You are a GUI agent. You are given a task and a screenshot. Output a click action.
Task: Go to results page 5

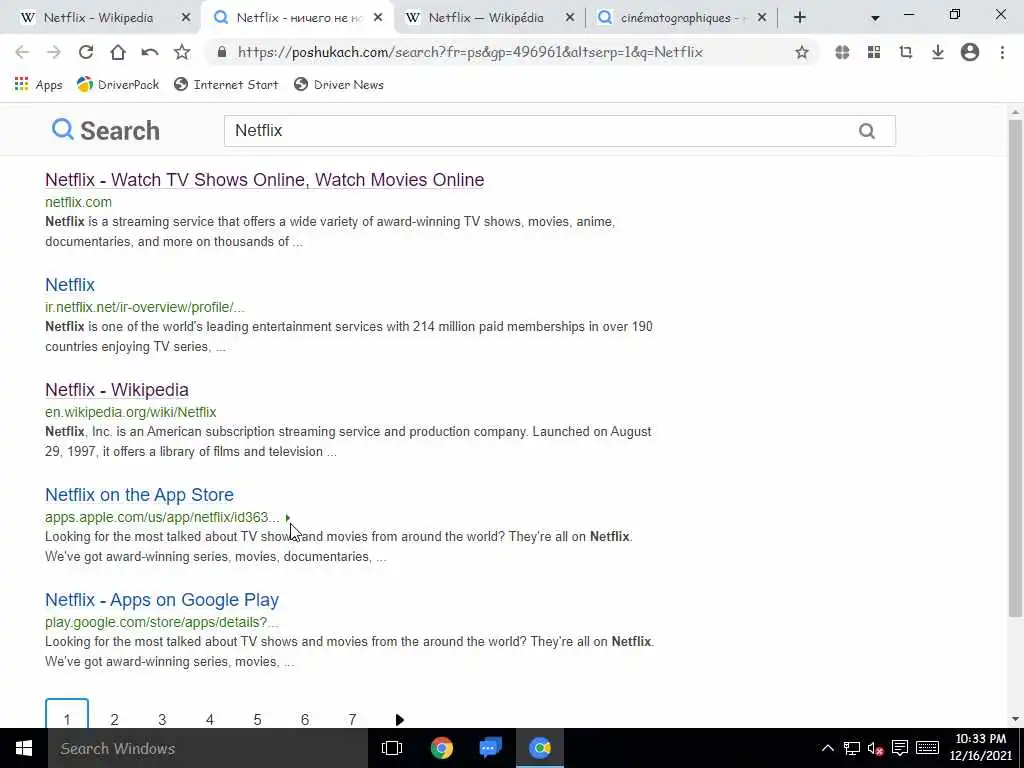point(257,719)
